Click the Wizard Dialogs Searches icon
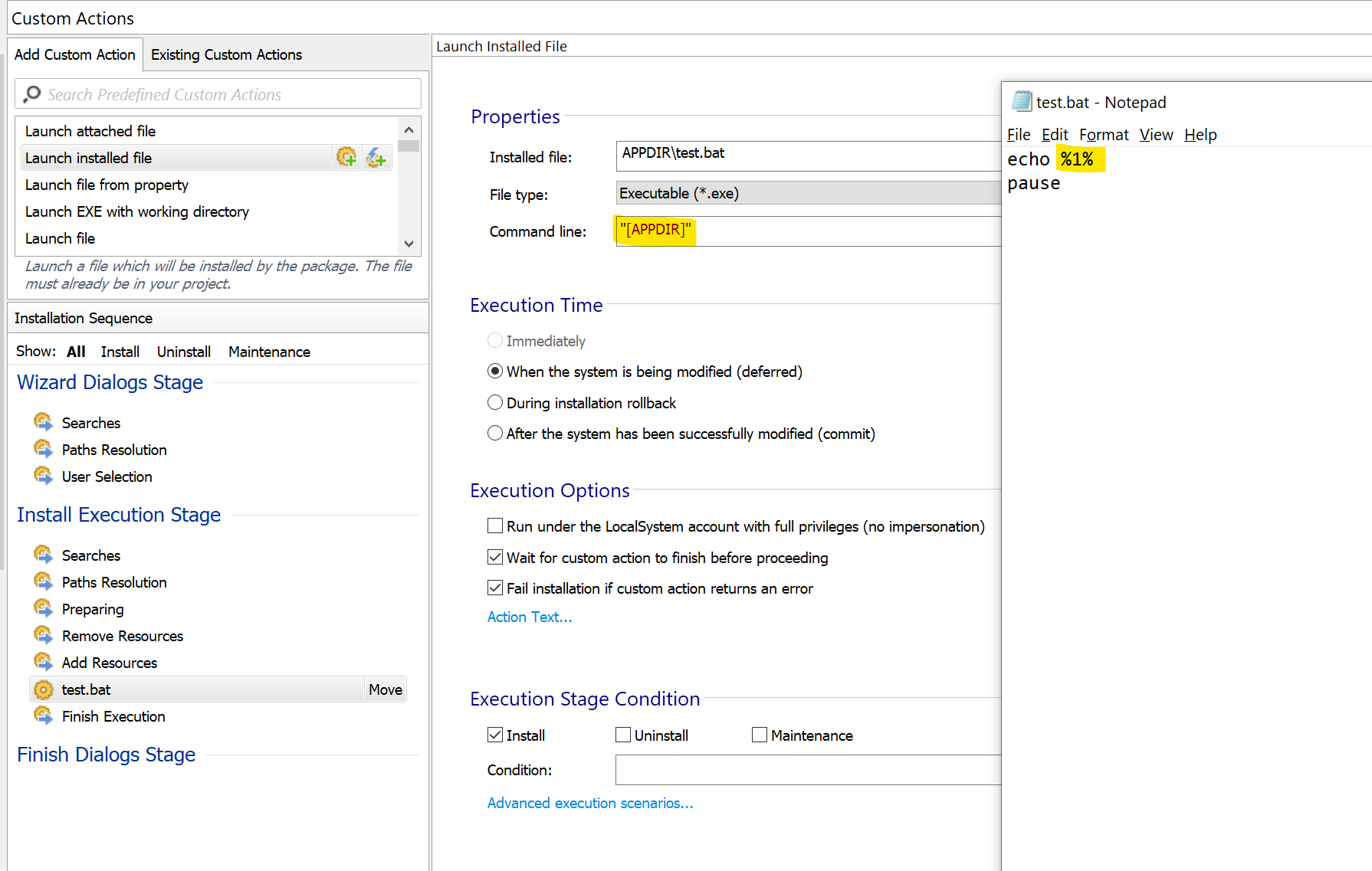 [x=43, y=422]
